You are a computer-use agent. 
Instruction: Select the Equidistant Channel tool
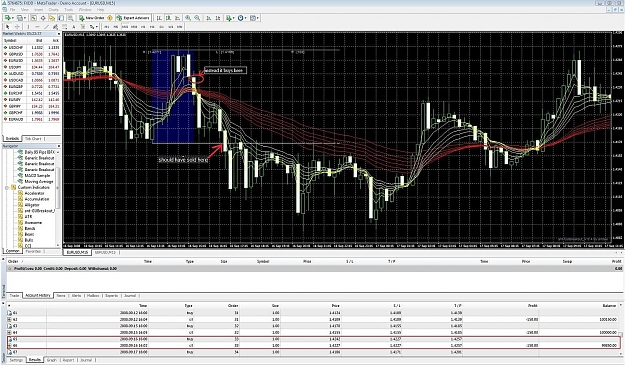(55, 27)
